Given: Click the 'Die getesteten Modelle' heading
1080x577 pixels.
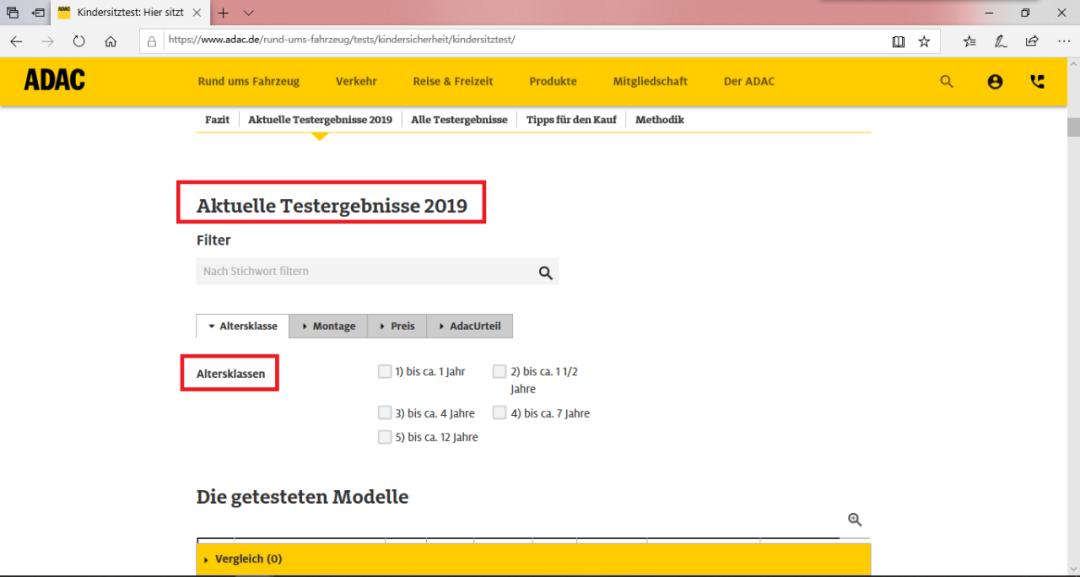Looking at the screenshot, I should point(302,497).
